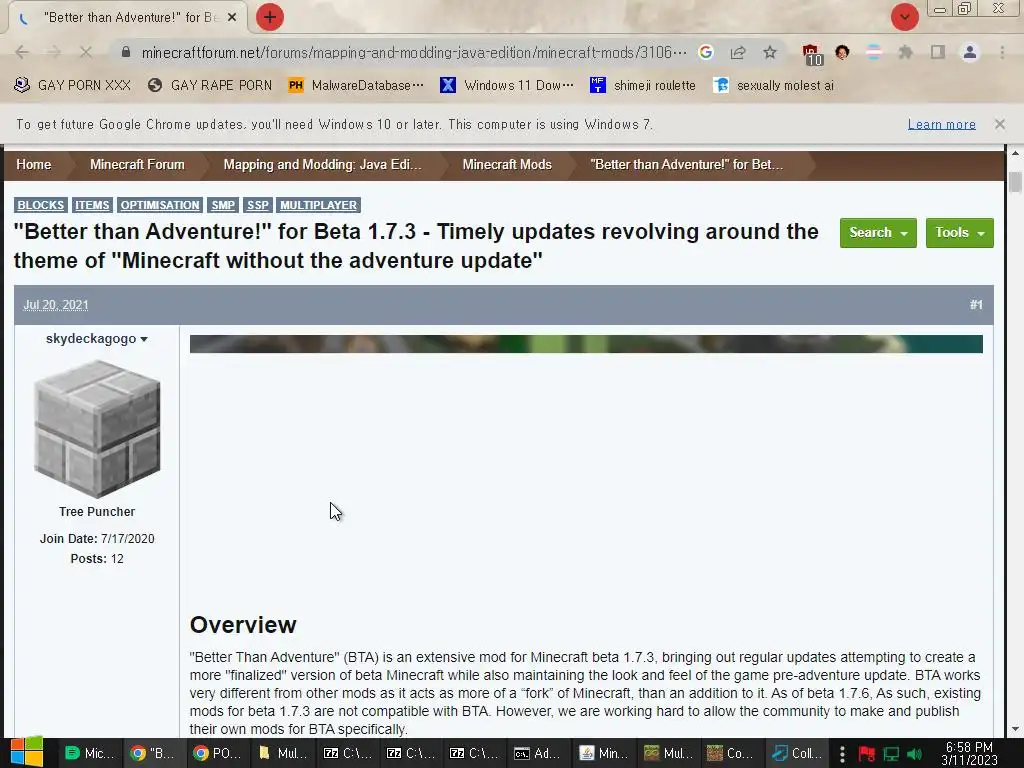Show hidden tray icons via the dots
The height and width of the screenshot is (768, 1024).
tap(842, 754)
